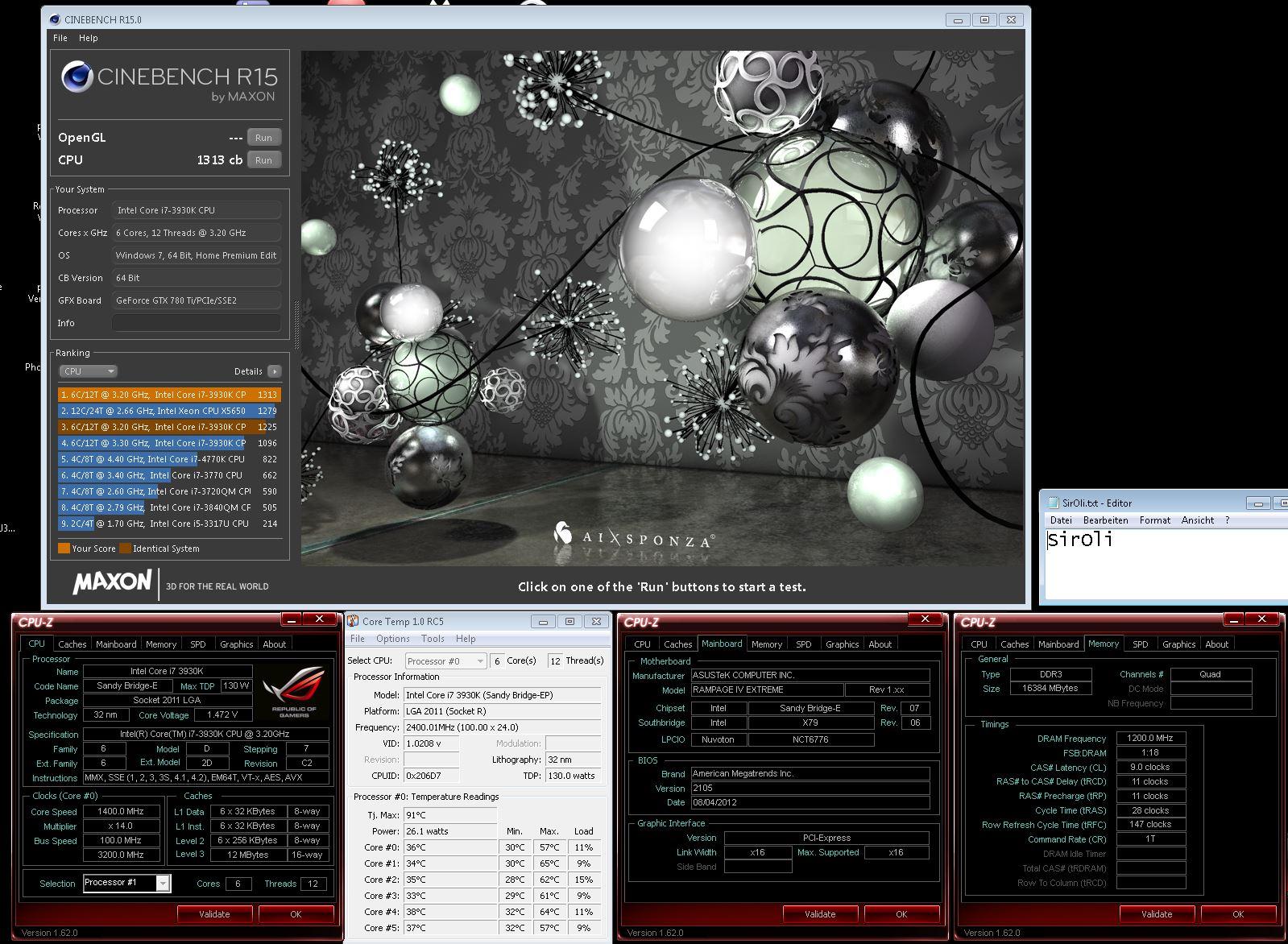The width and height of the screenshot is (1288, 944).
Task: Click Validate in the CPU tab CPU-Z
Action: [x=214, y=914]
